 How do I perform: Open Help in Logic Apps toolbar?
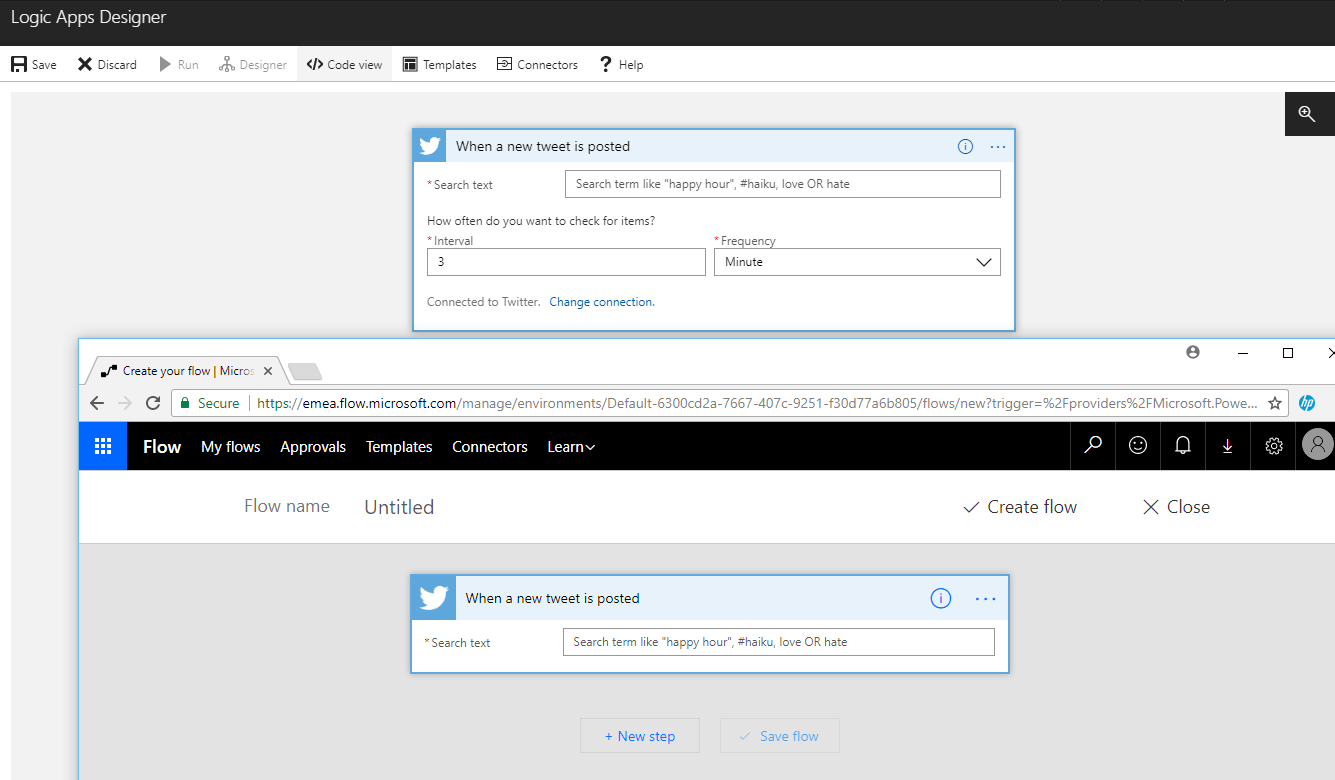(x=621, y=65)
